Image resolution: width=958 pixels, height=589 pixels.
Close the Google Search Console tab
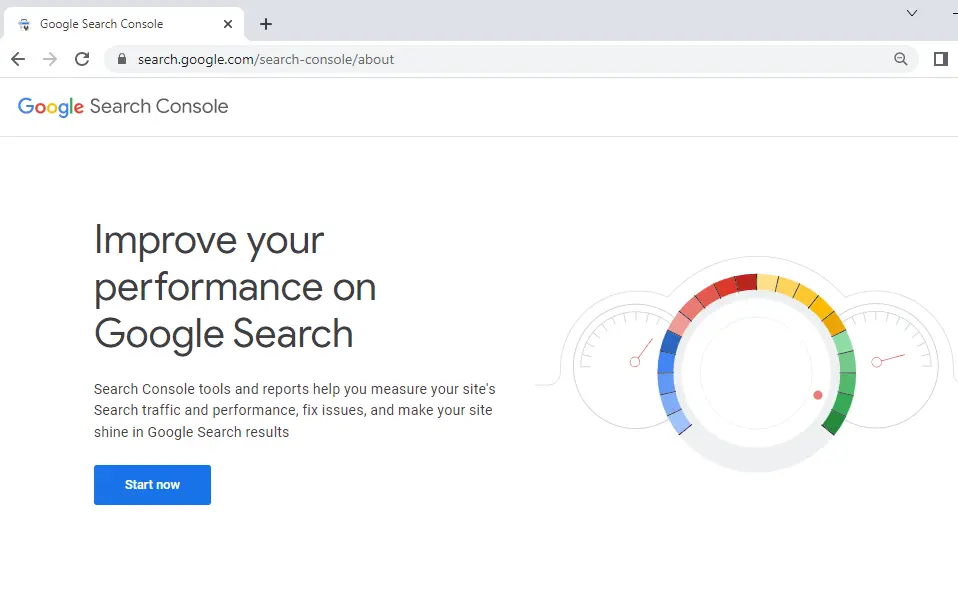228,23
